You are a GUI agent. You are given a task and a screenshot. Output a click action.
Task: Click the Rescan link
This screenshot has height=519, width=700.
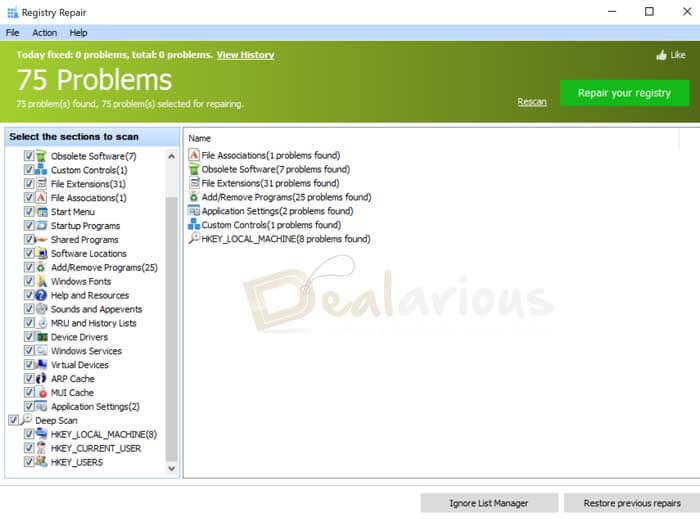click(532, 102)
